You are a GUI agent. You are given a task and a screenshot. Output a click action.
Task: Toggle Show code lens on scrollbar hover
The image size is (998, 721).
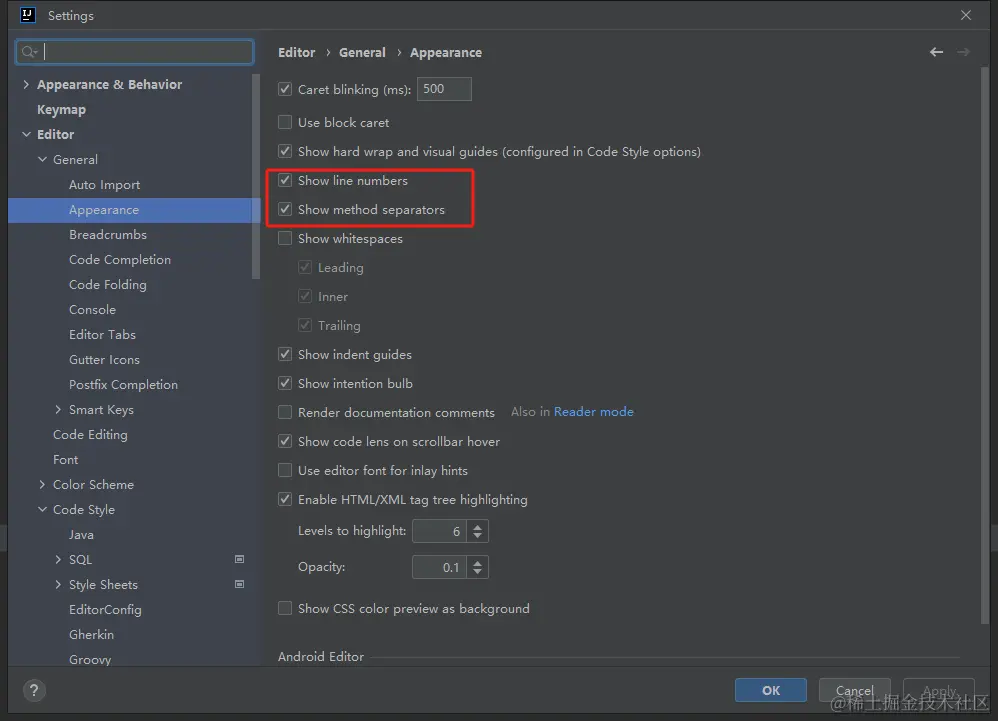coord(285,442)
